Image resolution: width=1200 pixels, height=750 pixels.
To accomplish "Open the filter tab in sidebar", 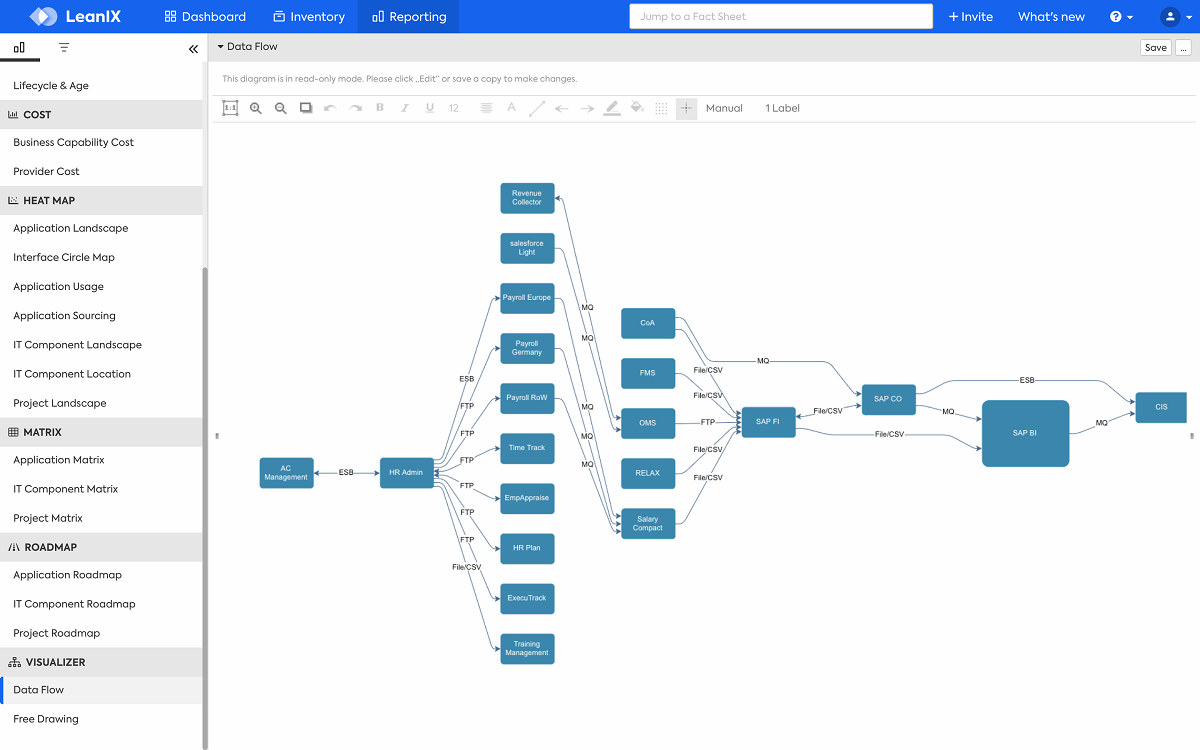I will point(64,48).
